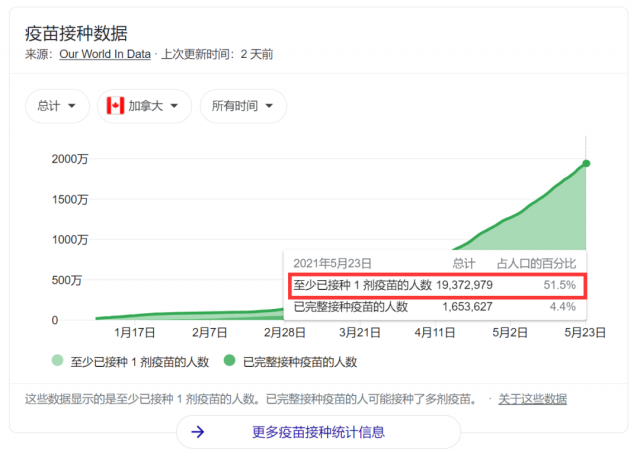Click the x-axis label 5月23日

[x=585, y=332]
